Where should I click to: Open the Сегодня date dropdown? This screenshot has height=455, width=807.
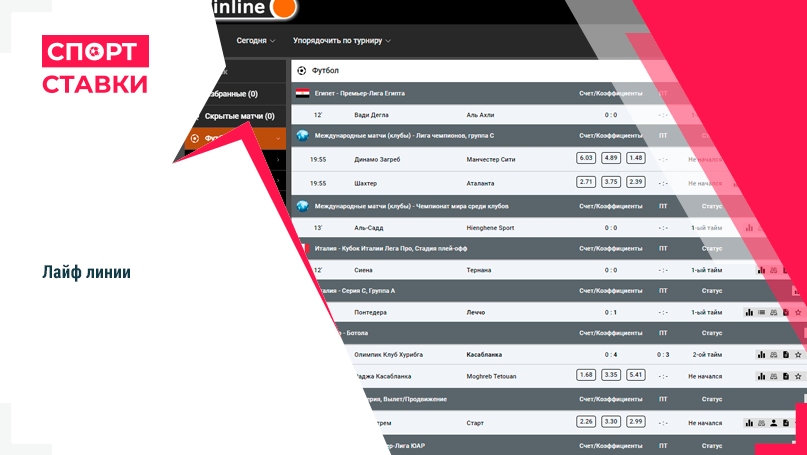coord(256,41)
